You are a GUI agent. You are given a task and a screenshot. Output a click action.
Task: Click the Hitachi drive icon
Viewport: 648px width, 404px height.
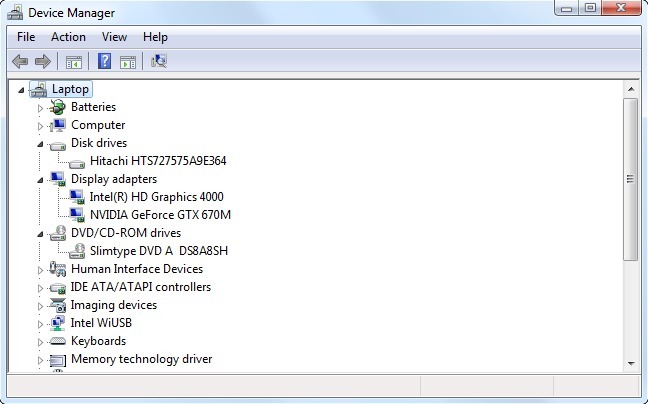77,163
